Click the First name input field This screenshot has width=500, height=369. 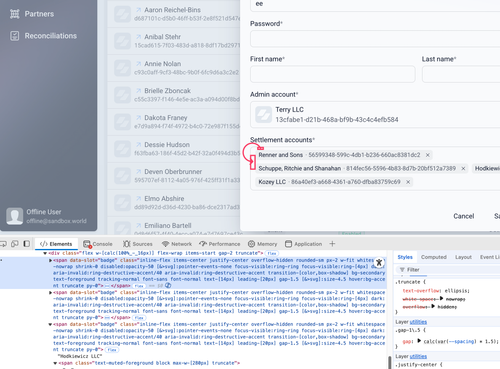coord(333,74)
